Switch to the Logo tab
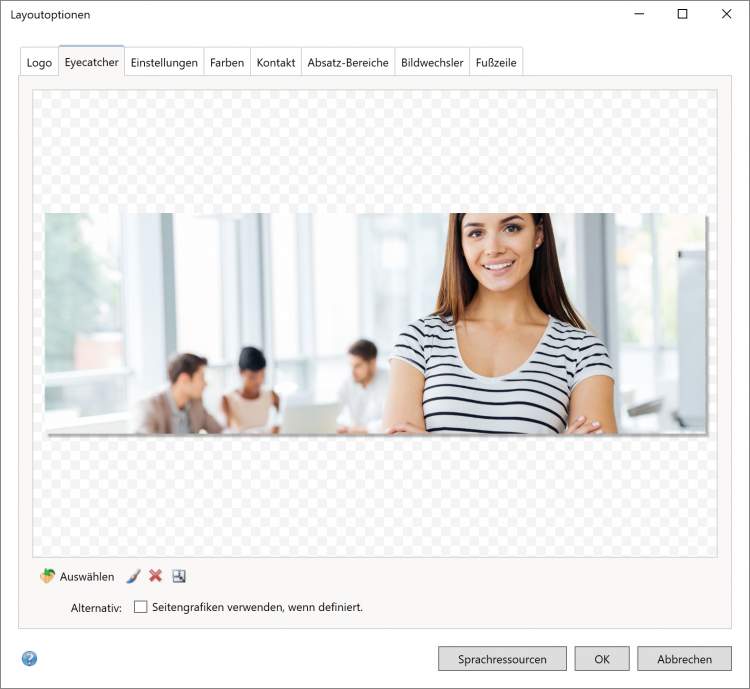Image resolution: width=750 pixels, height=689 pixels. point(39,62)
